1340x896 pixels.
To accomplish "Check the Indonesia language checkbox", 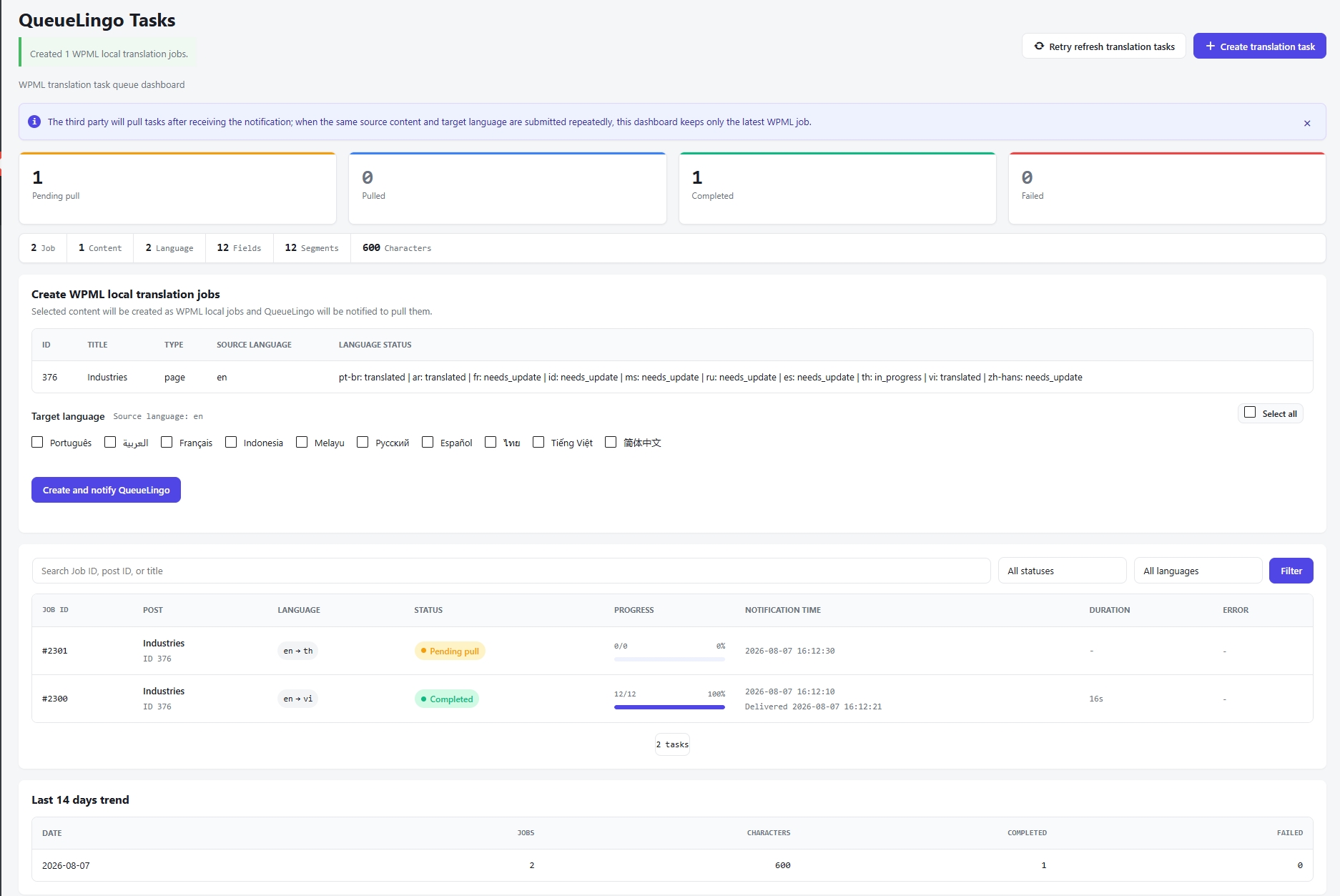I will click(x=231, y=442).
